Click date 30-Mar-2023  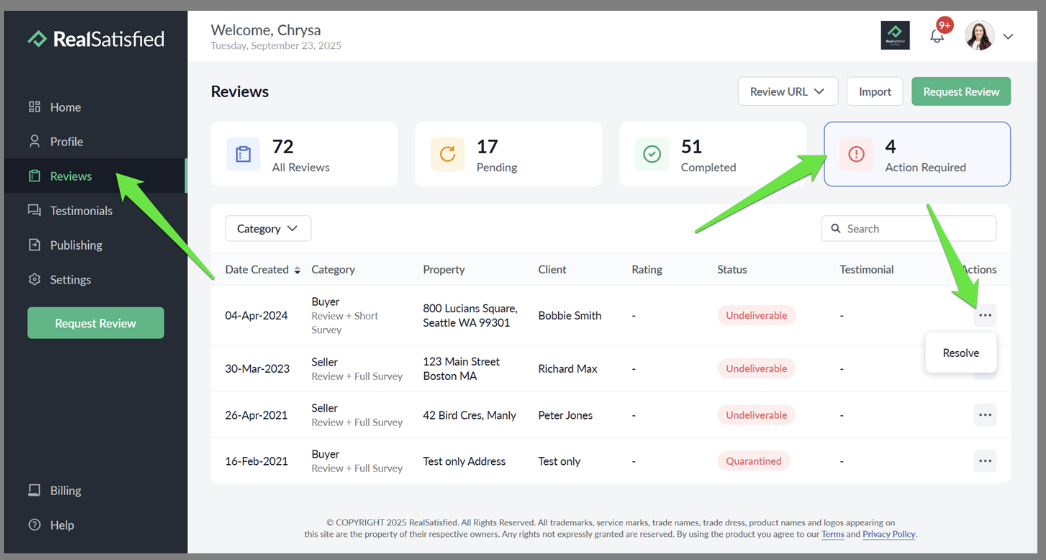[257, 368]
